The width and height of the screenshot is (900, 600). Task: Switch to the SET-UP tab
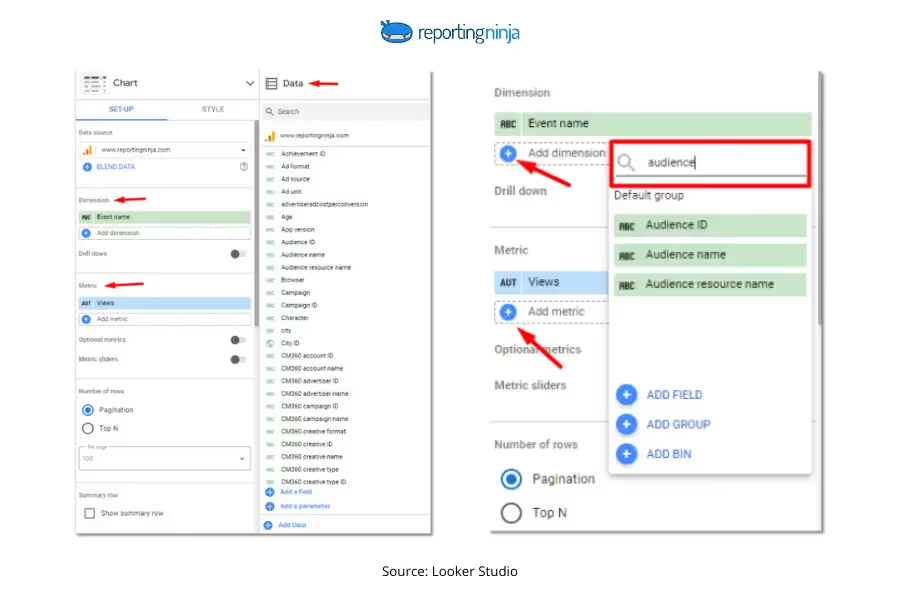point(121,109)
